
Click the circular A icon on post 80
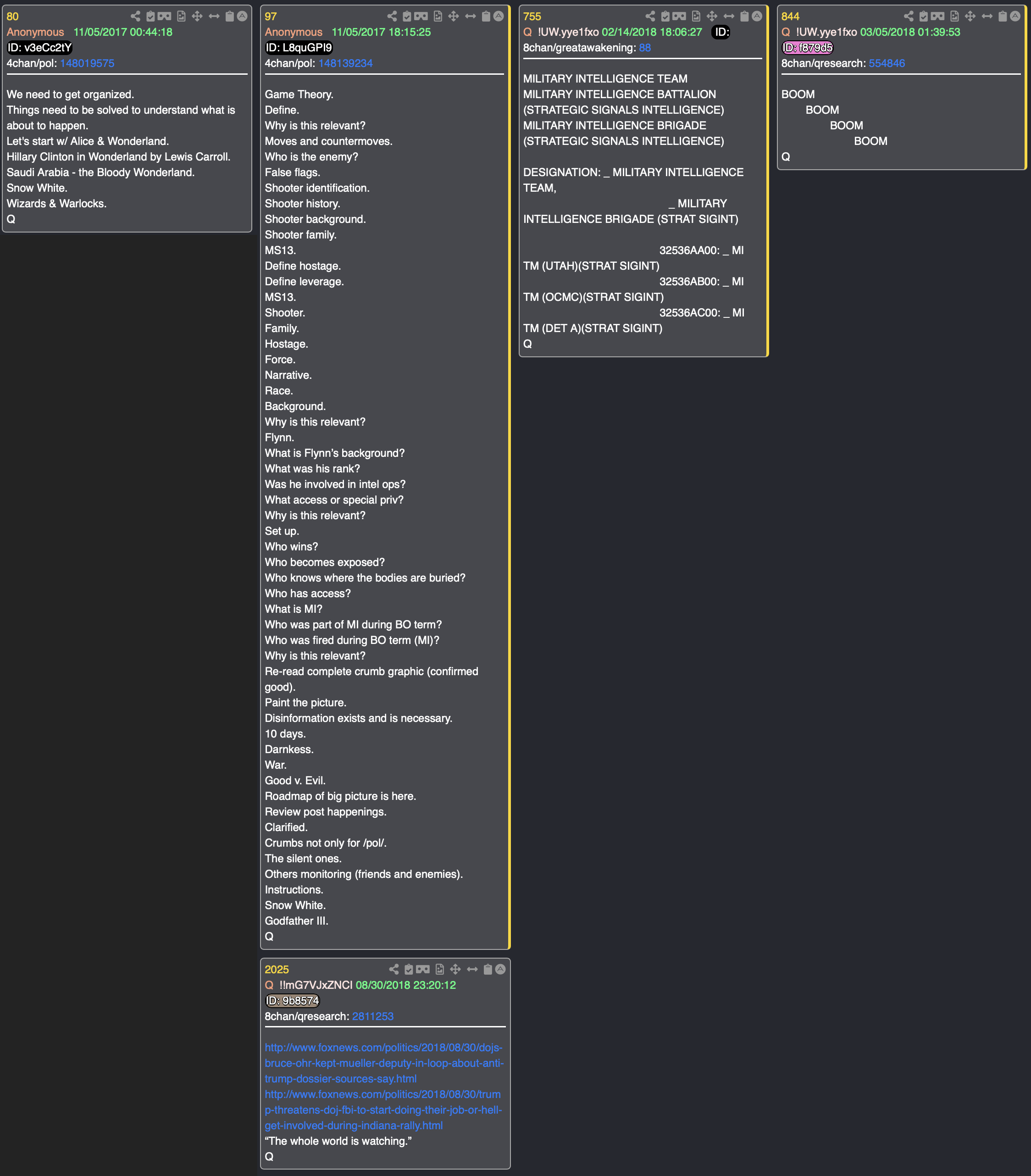click(242, 16)
